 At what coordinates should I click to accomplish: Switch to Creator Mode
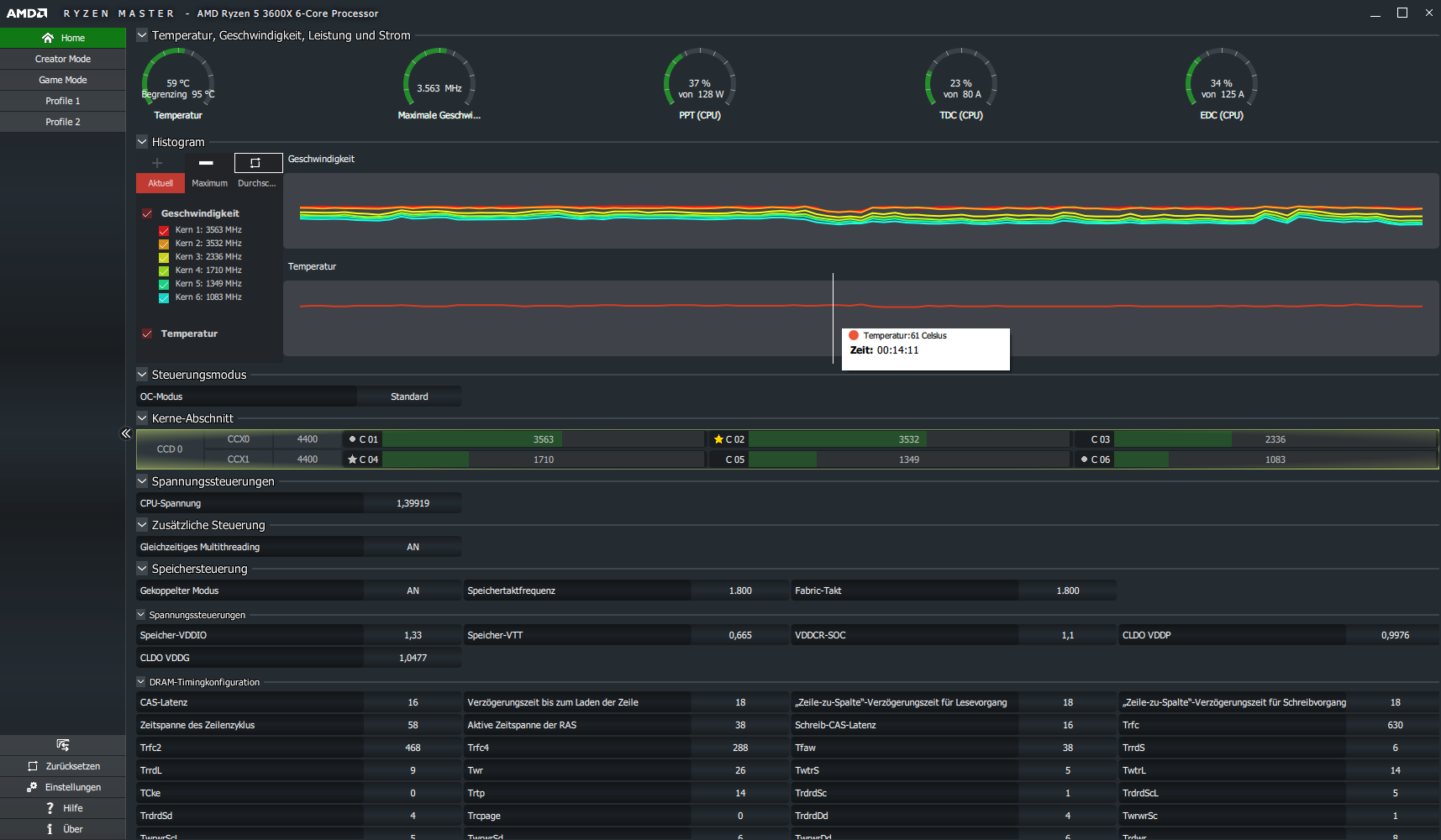[63, 59]
